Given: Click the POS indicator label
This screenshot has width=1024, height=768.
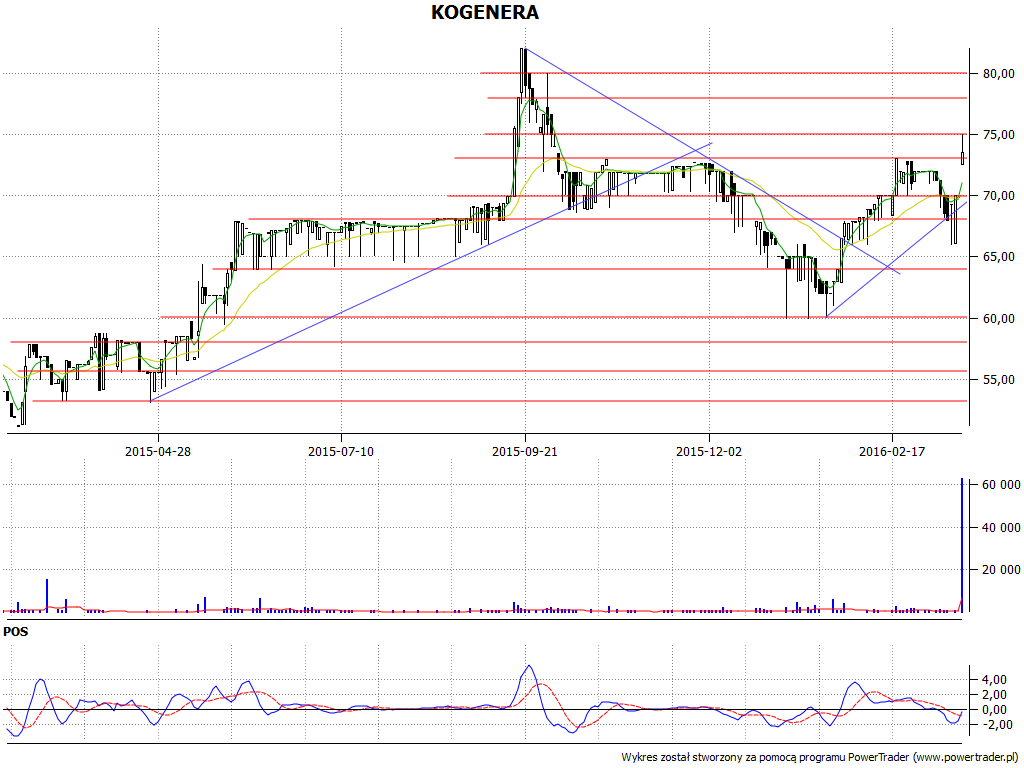Looking at the screenshot, I should (16, 632).
